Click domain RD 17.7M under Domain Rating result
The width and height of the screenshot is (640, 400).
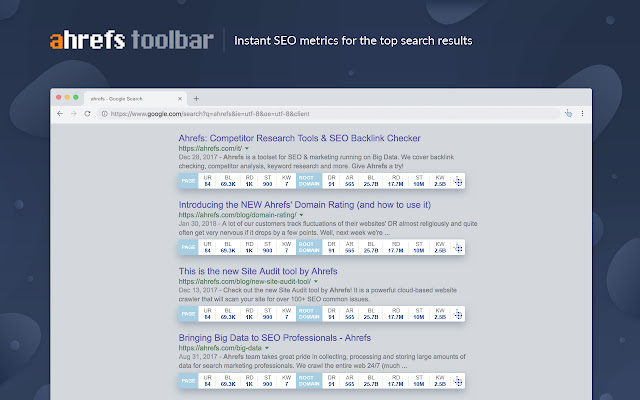(x=396, y=247)
